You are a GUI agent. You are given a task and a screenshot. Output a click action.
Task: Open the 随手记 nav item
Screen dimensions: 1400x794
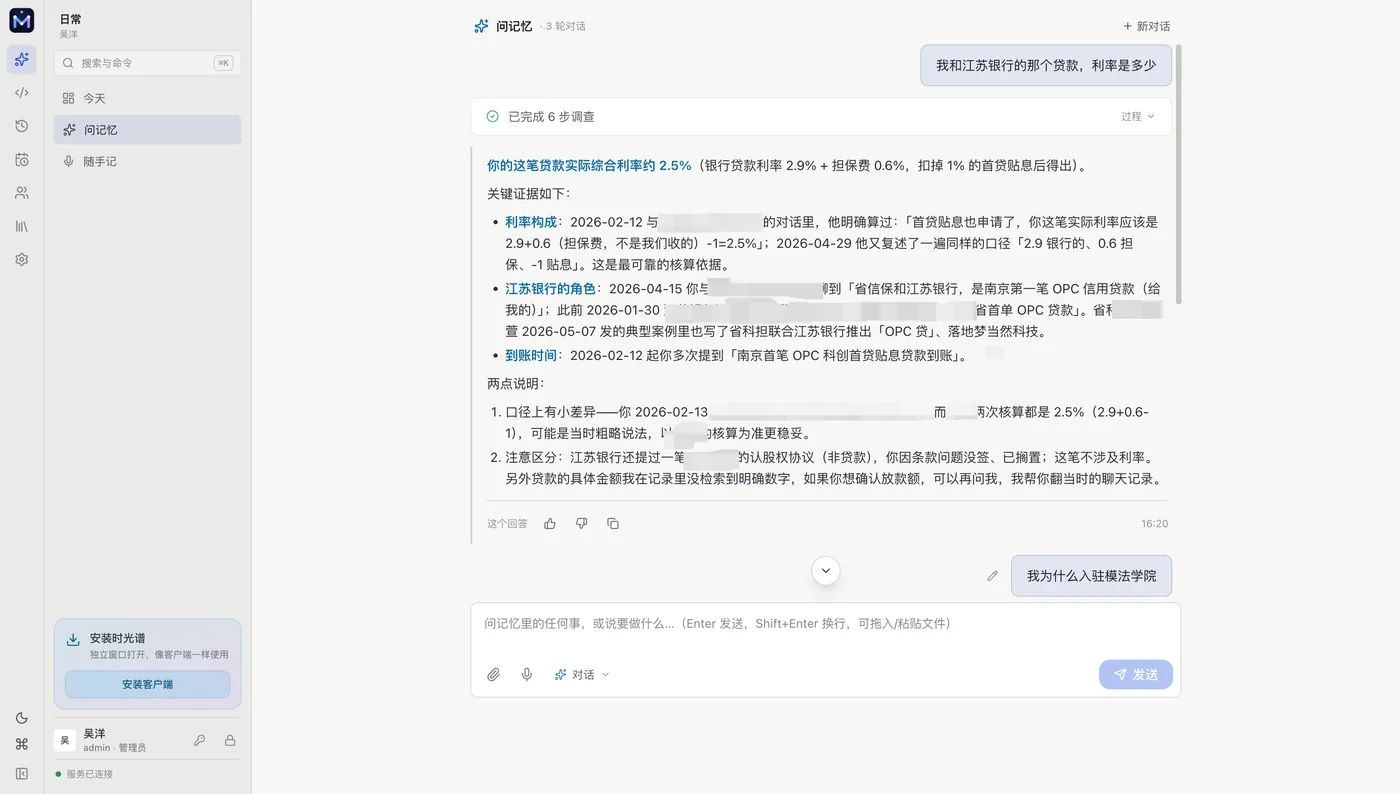(147, 161)
